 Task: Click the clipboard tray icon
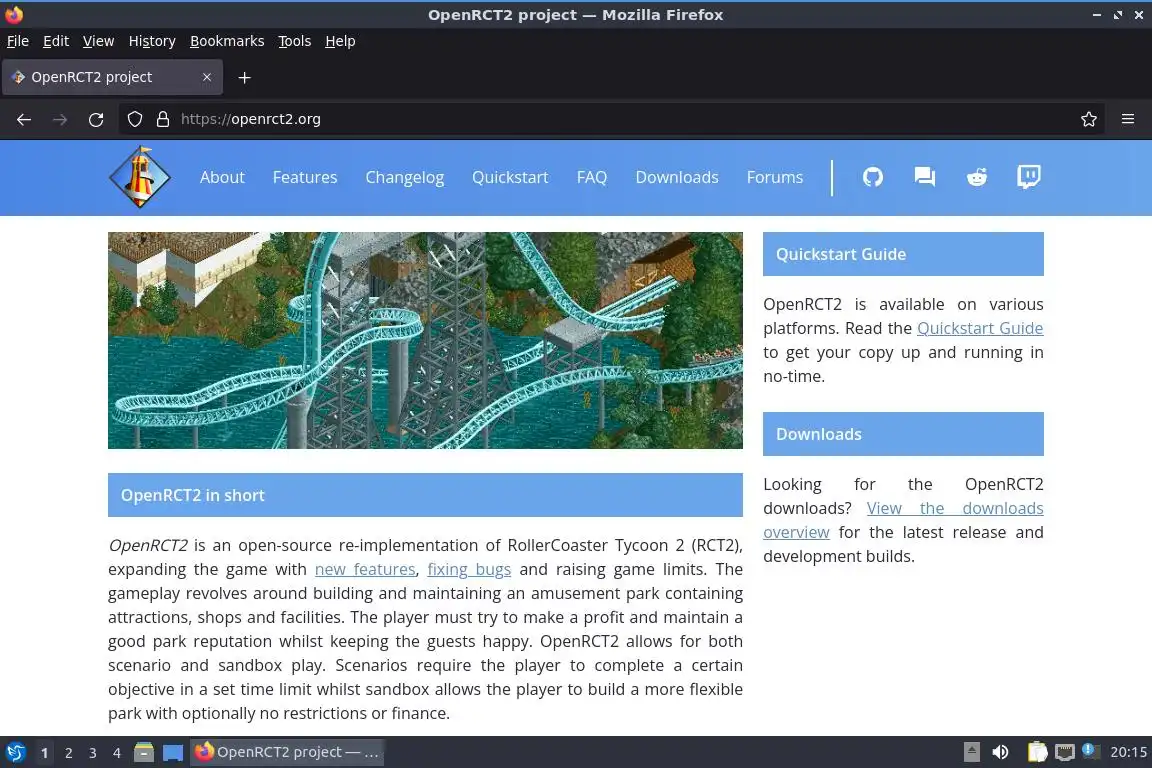tap(1037, 752)
